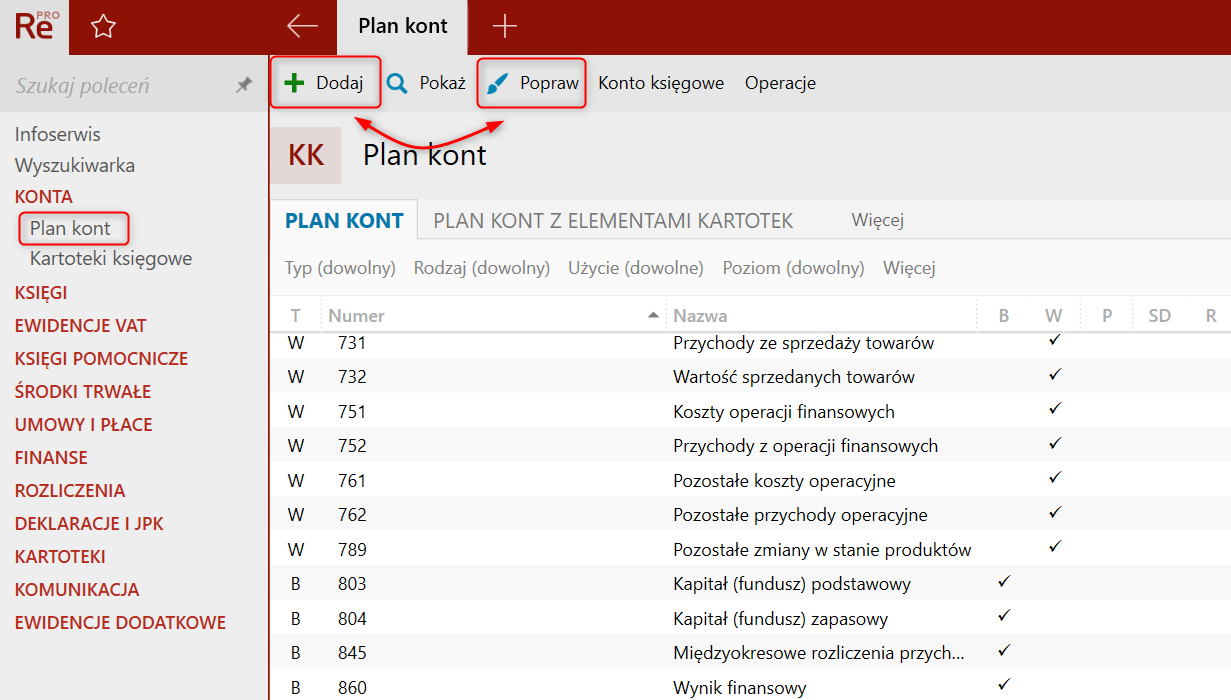Select the PLAN KONT view tab
The width and height of the screenshot is (1231, 700).
(344, 221)
